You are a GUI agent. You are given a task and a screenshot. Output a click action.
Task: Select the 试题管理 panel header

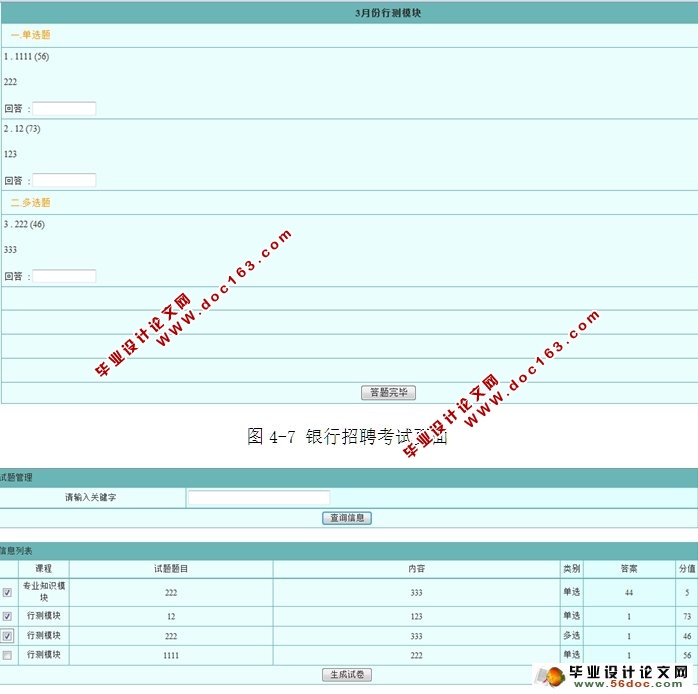(x=16, y=477)
